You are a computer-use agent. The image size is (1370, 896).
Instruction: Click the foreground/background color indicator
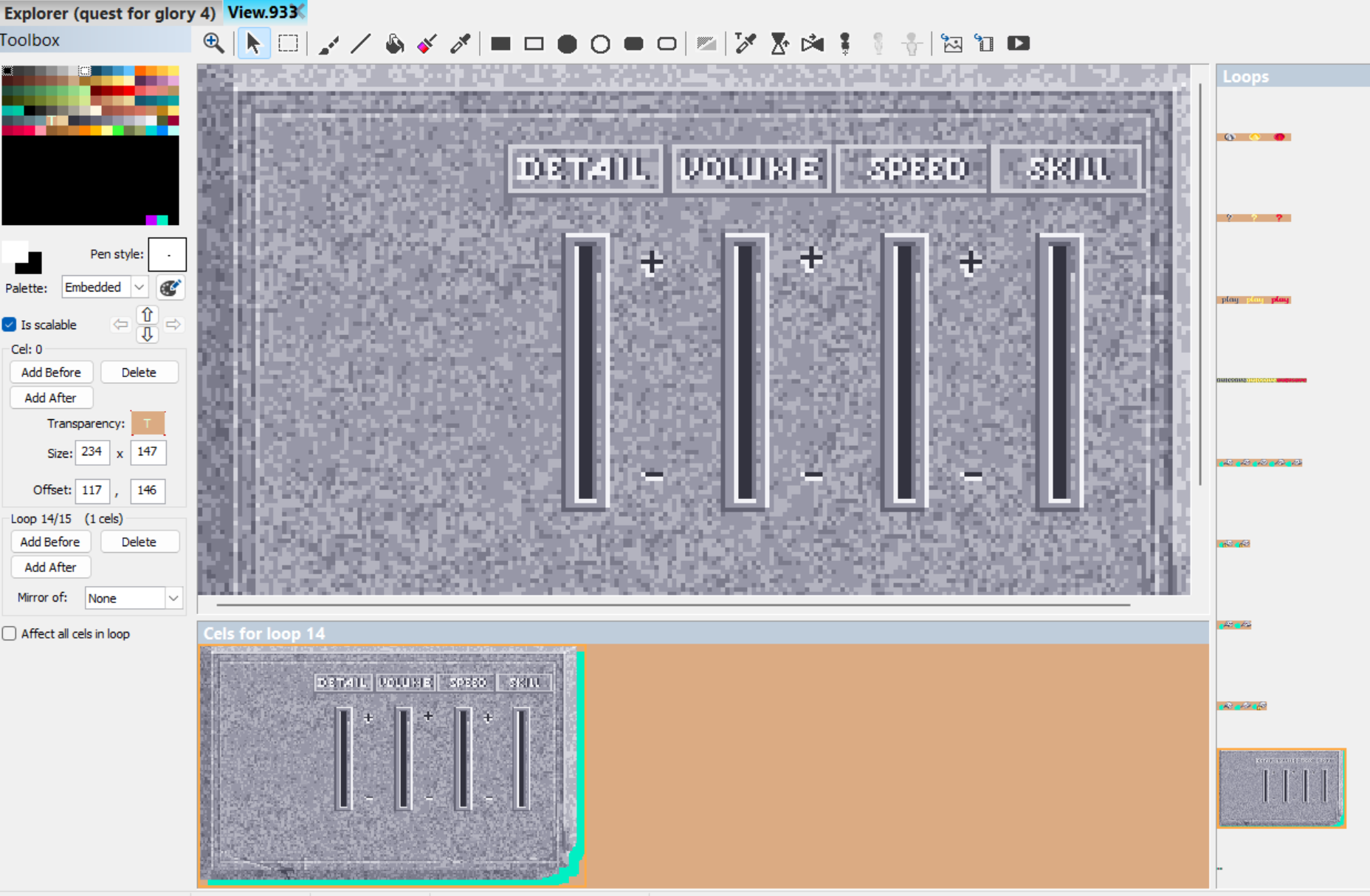click(22, 258)
